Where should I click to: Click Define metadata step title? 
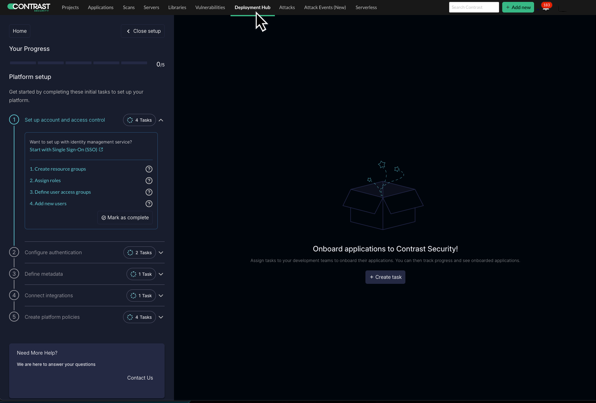(x=44, y=274)
